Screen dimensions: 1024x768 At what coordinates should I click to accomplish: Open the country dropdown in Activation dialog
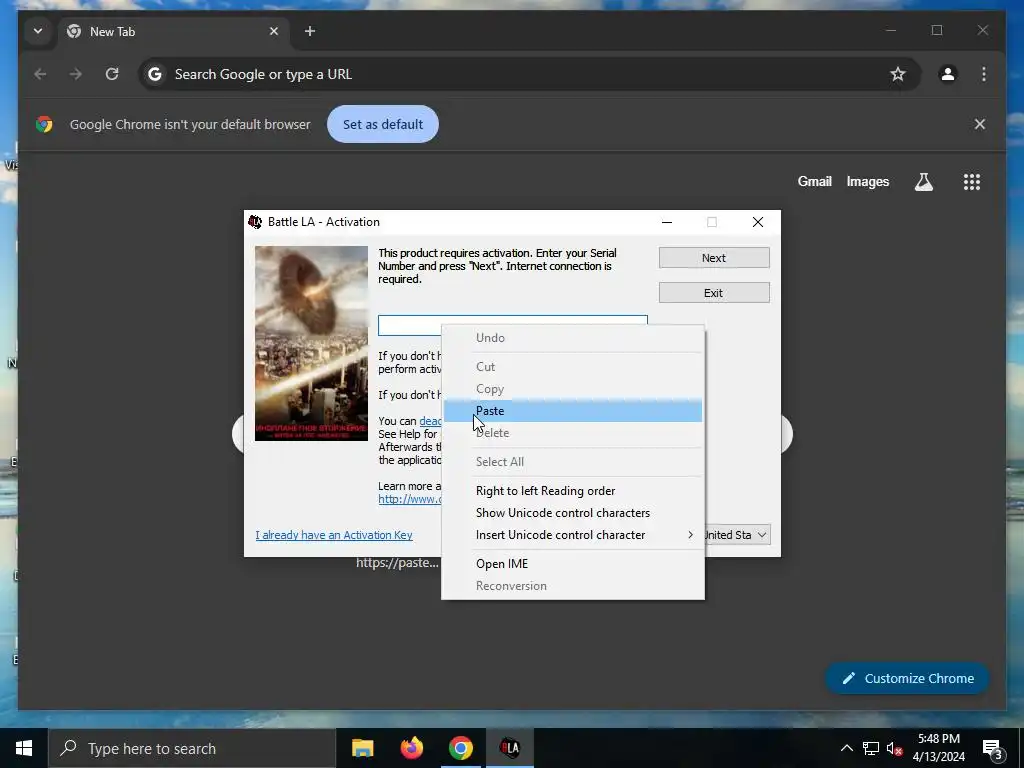[x=737, y=535]
